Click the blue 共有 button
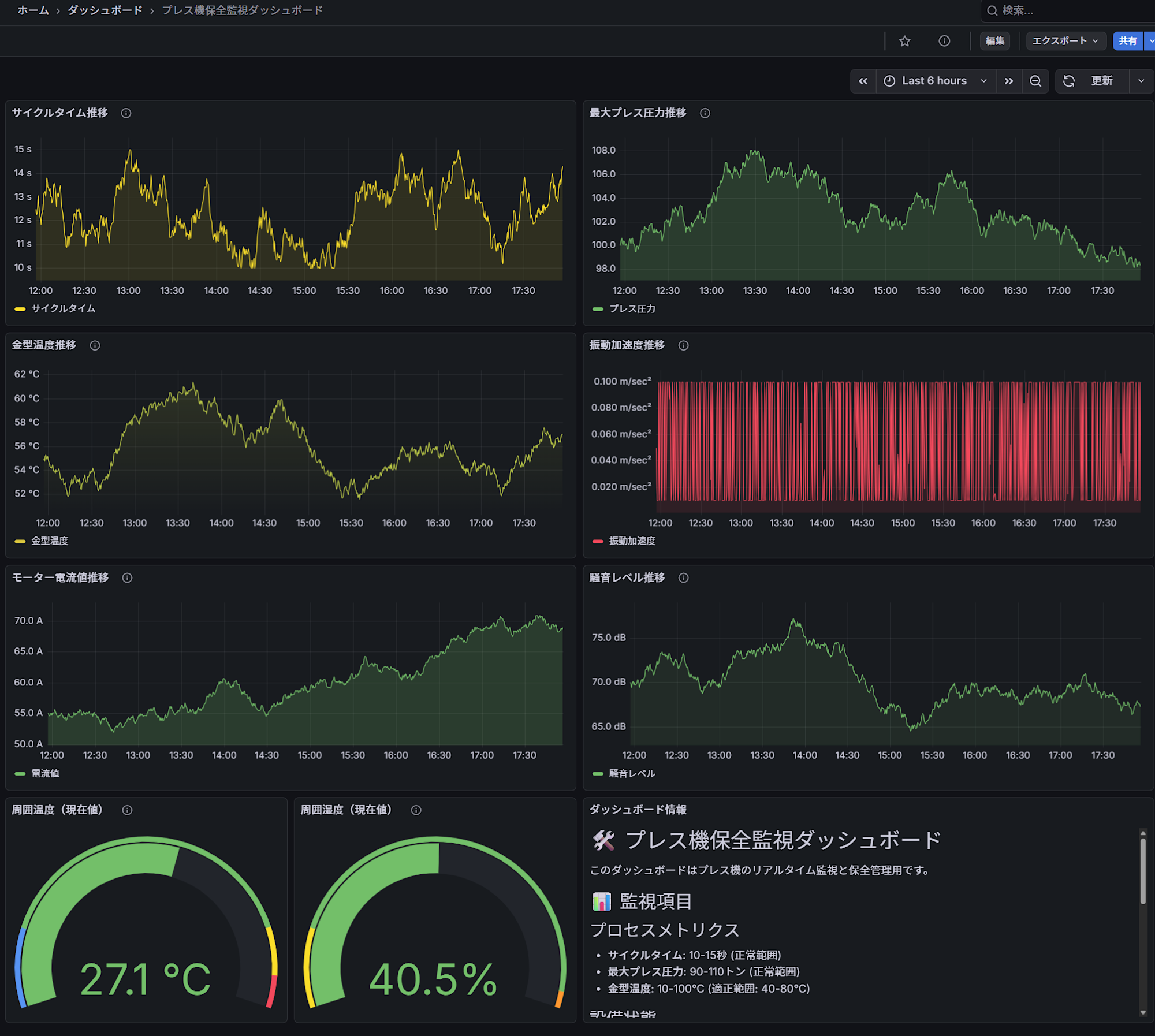This screenshot has width=1155, height=1036. [1127, 41]
